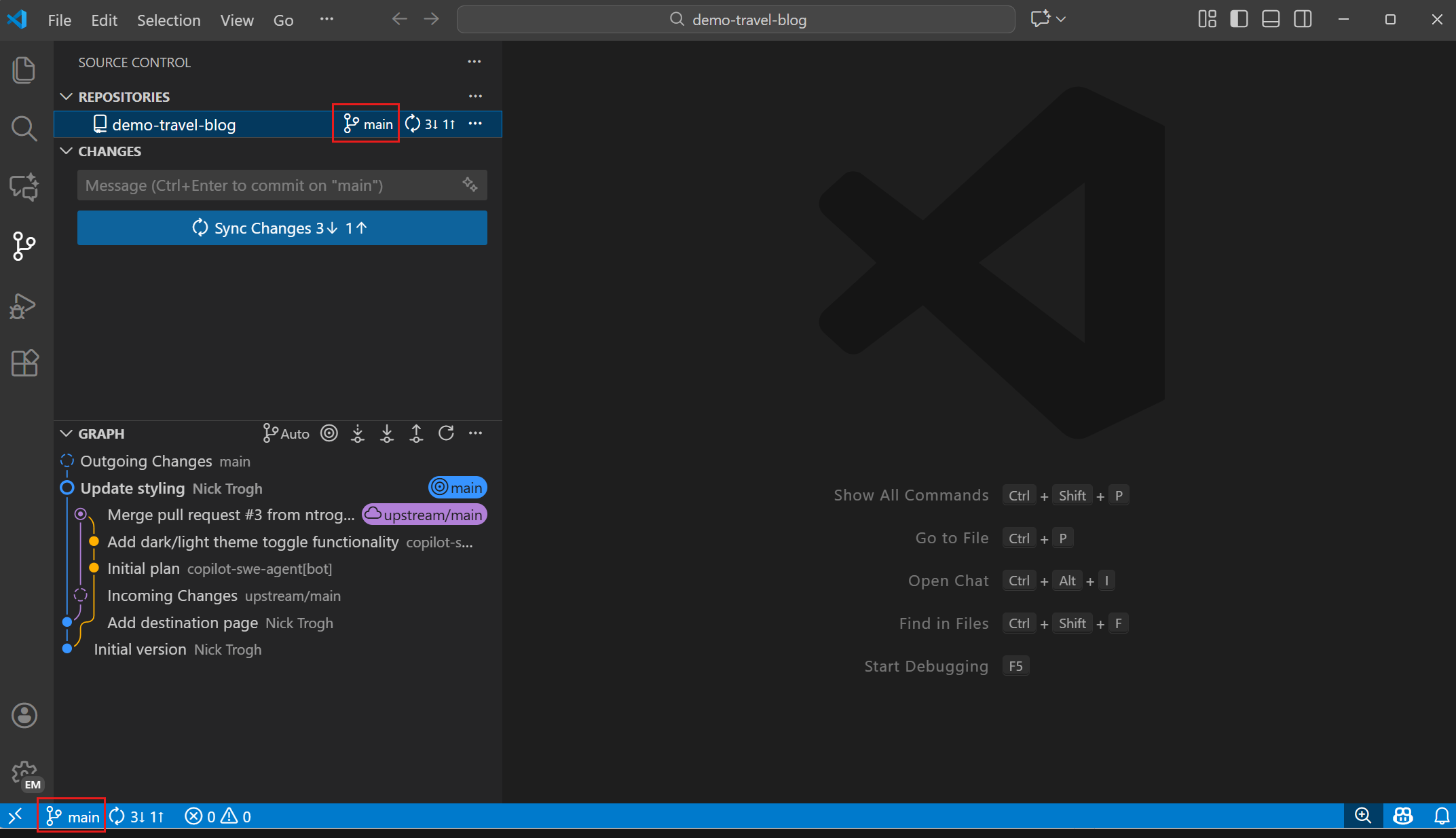Open notifications from the status bar bell
Viewport: 1456px width, 838px height.
[x=1440, y=816]
